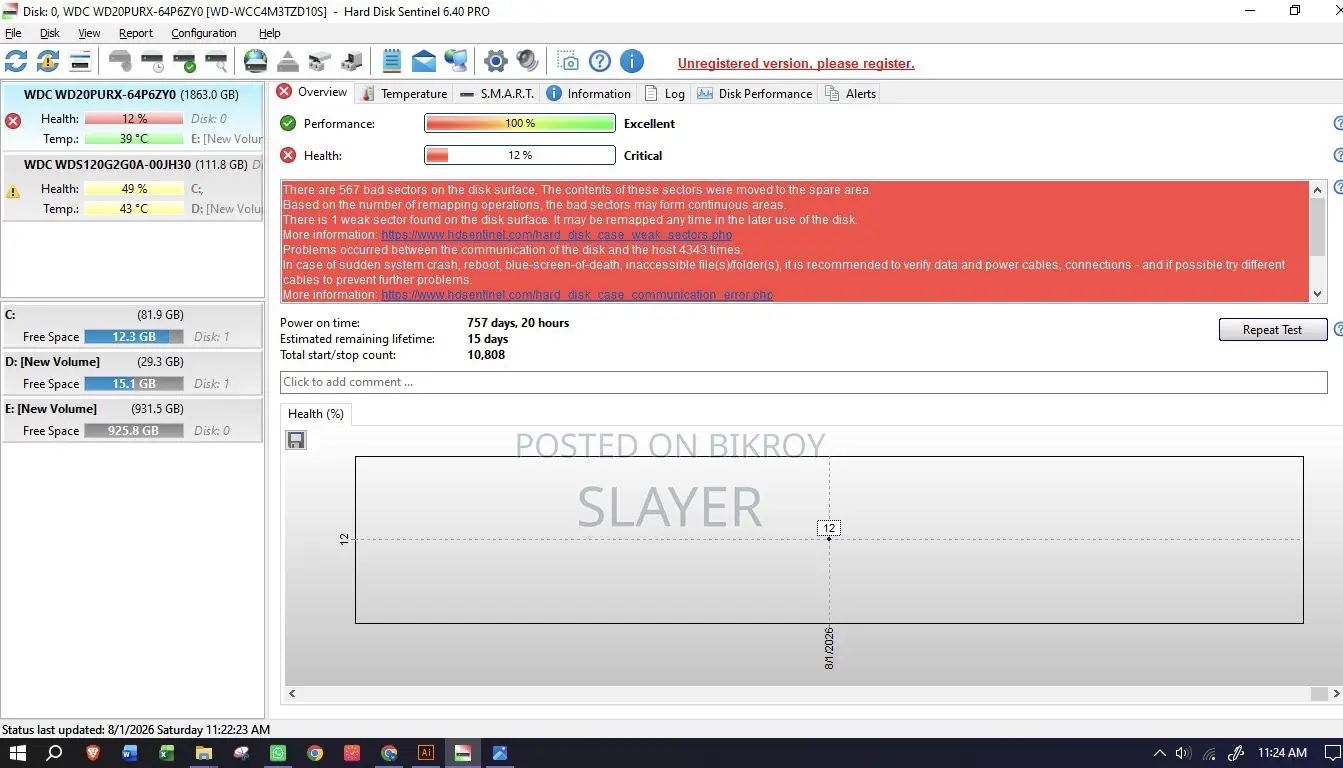Viewport: 1343px width, 768px height.
Task: Switch to the Log tab
Action: [x=665, y=94]
